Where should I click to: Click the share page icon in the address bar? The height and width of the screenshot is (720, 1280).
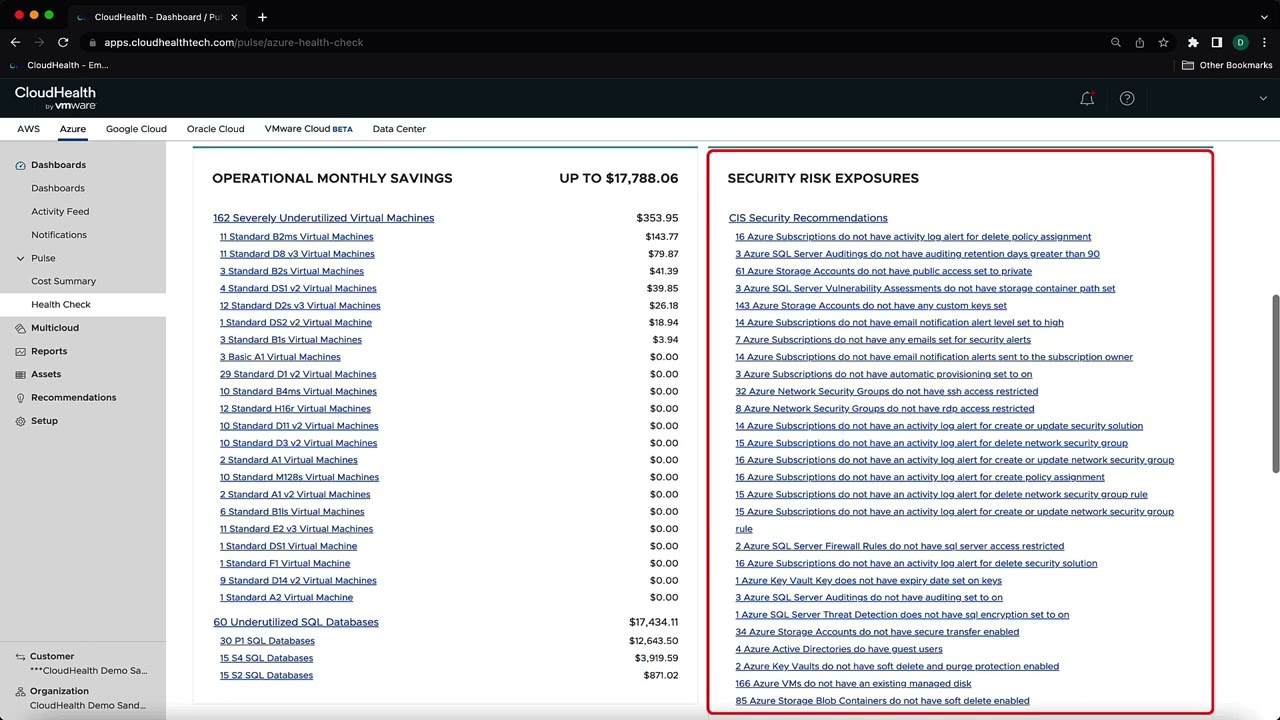point(1140,42)
